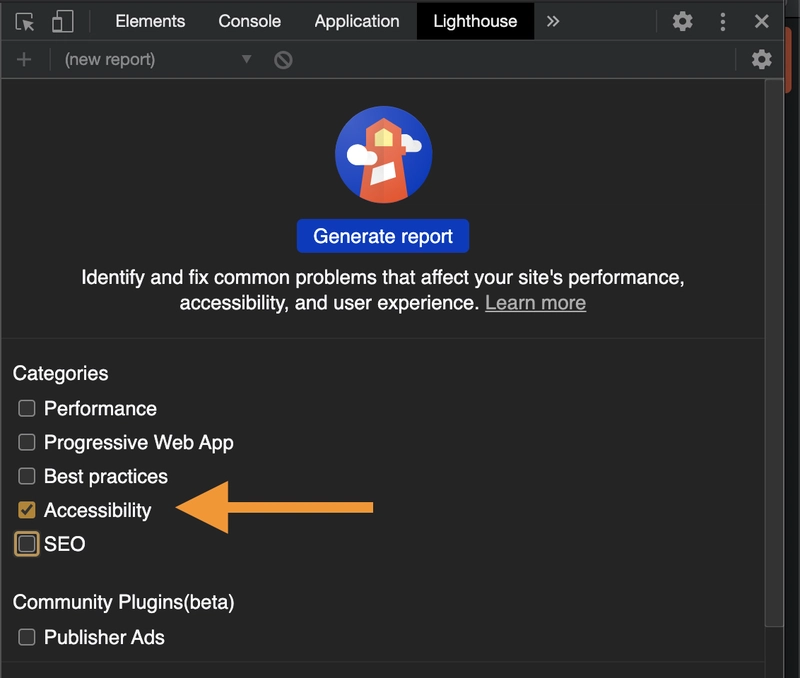Enable the Performance category checkbox
Screen dimensions: 800x678
[27, 408]
